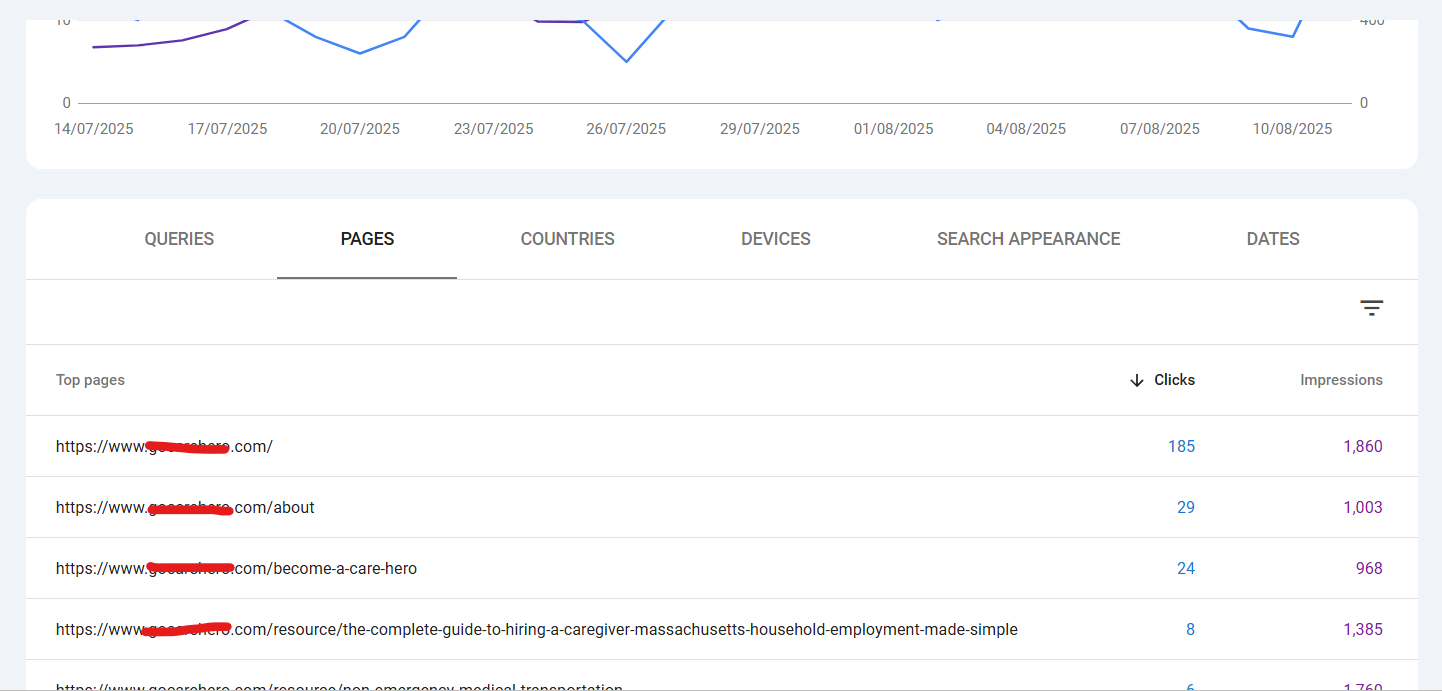Click the Clicks sort arrow

(x=1136, y=380)
